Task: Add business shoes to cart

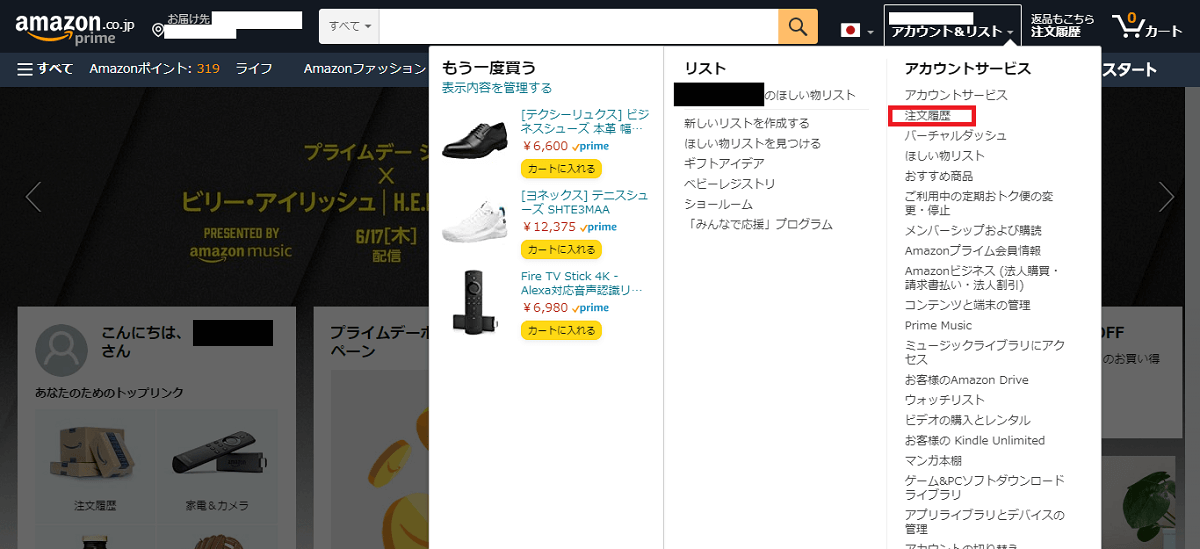Action: coord(561,168)
